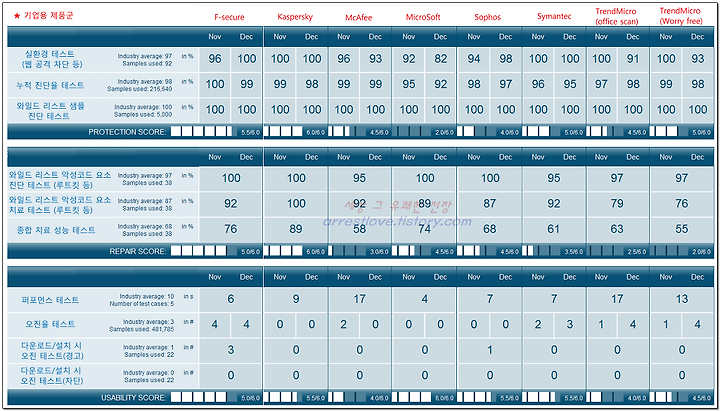Click the 'Samples used: 216,640' text
The height and width of the screenshot is (411, 720).
click(140, 89)
